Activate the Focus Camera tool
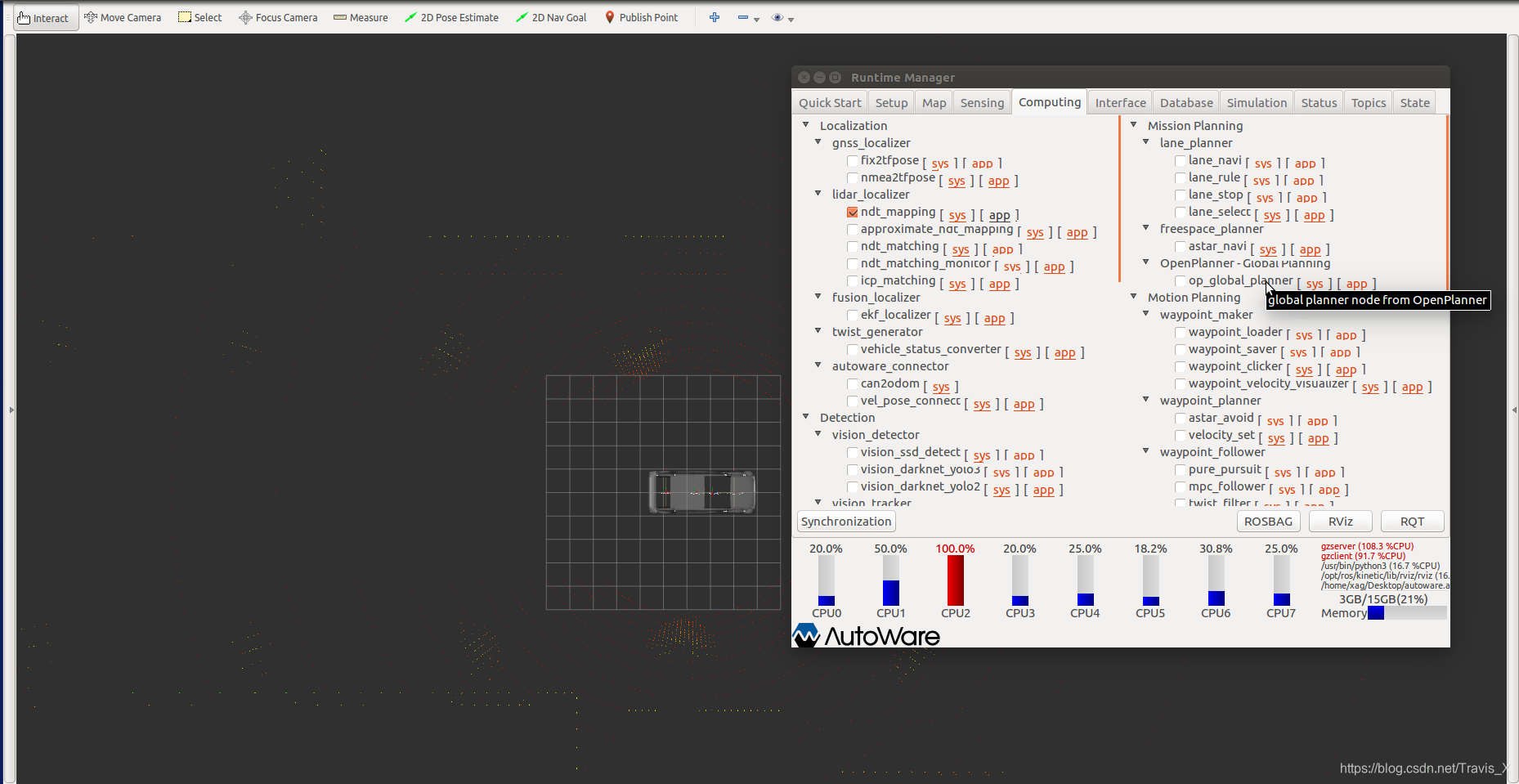This screenshot has width=1519, height=784. click(x=278, y=18)
